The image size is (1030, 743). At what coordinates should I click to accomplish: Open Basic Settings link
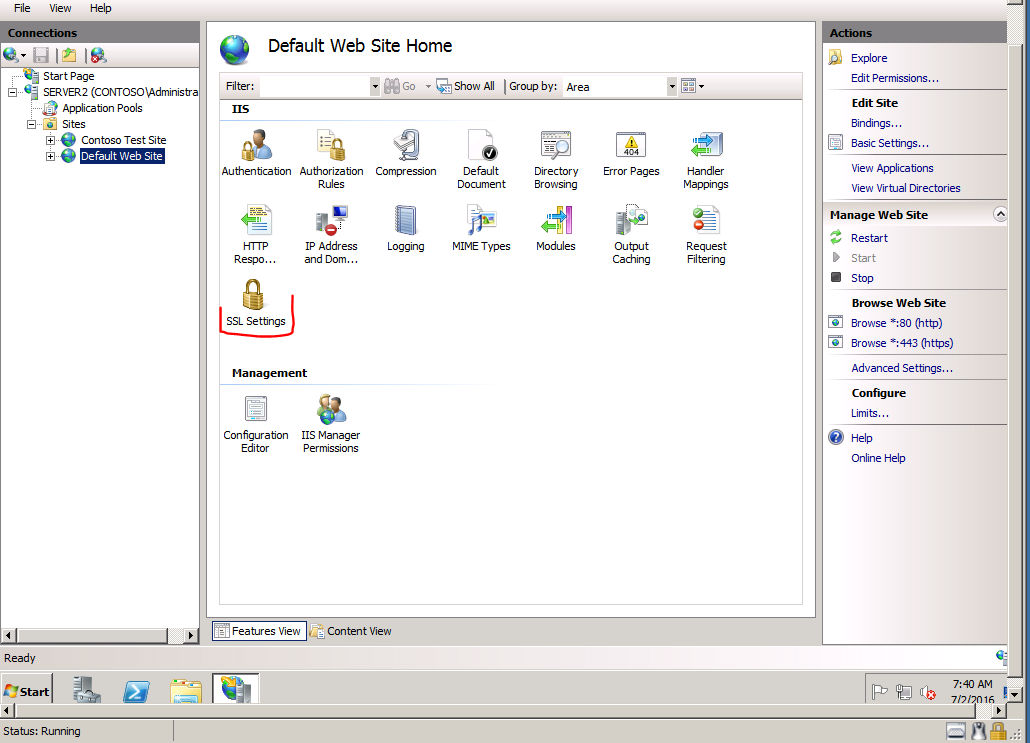click(889, 143)
